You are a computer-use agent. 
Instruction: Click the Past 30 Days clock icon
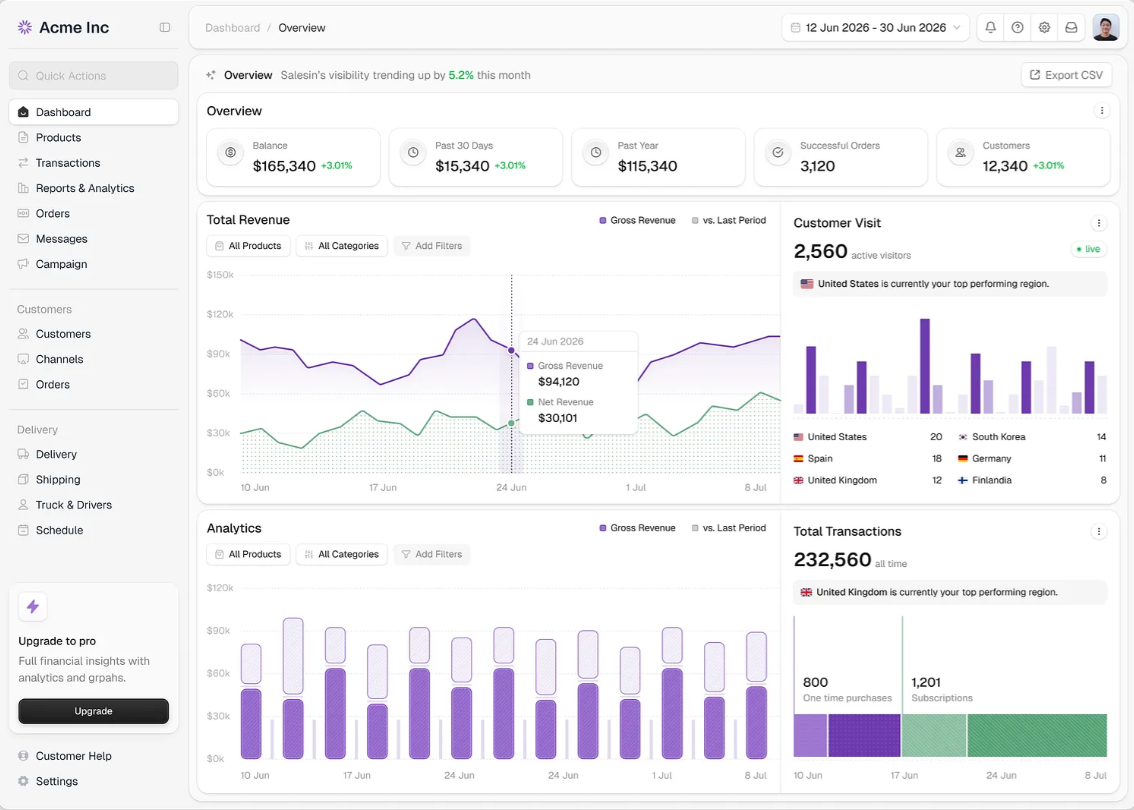point(413,153)
